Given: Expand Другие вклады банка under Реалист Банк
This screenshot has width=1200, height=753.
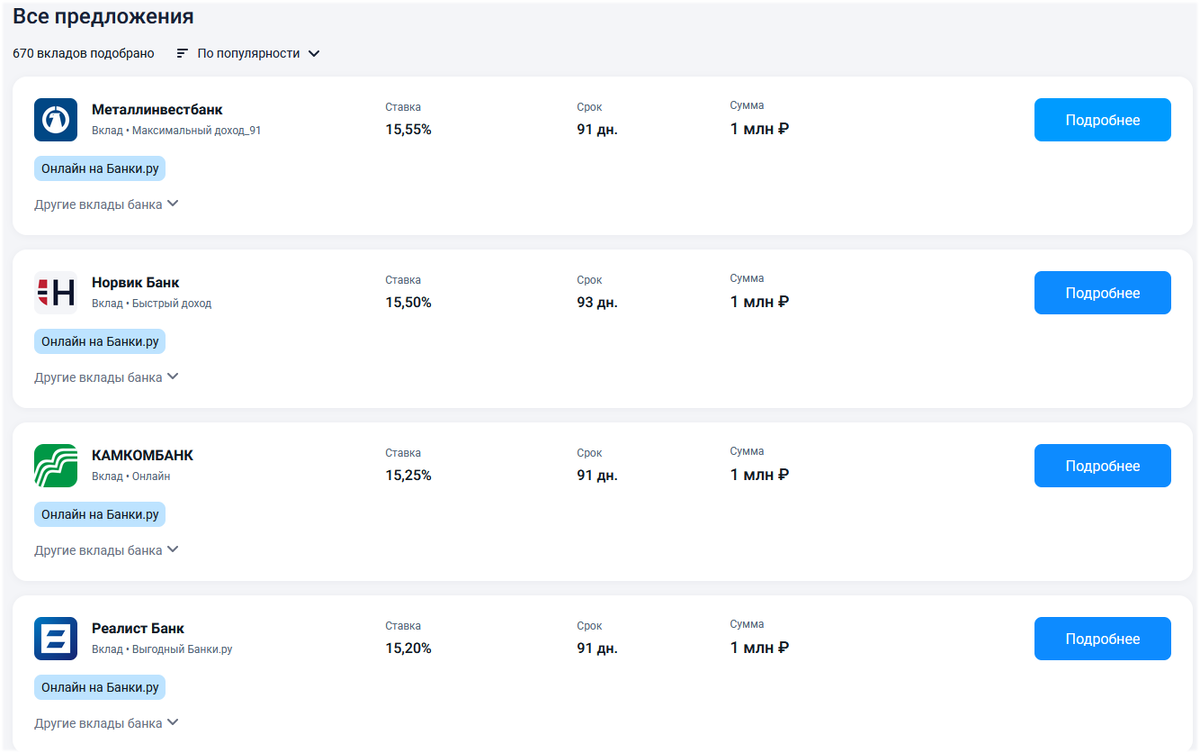Looking at the screenshot, I should (106, 723).
